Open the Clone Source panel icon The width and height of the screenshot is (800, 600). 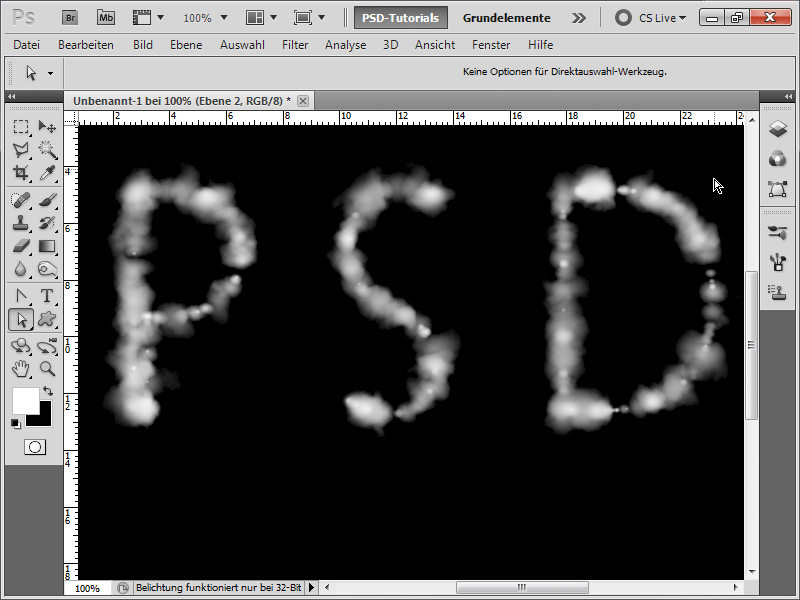pyautogui.click(x=778, y=292)
